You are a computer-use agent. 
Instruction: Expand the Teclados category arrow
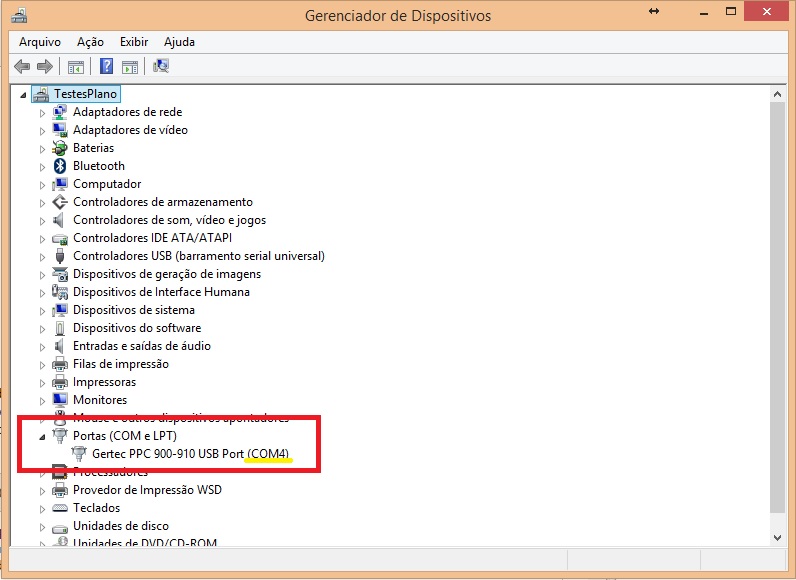[x=43, y=509]
